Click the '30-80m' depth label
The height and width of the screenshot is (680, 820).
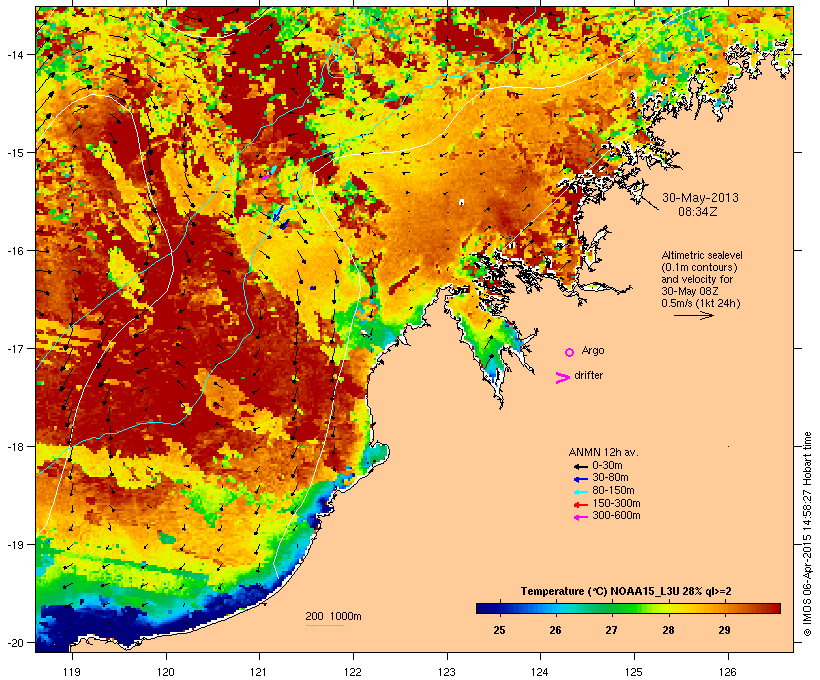point(610,478)
